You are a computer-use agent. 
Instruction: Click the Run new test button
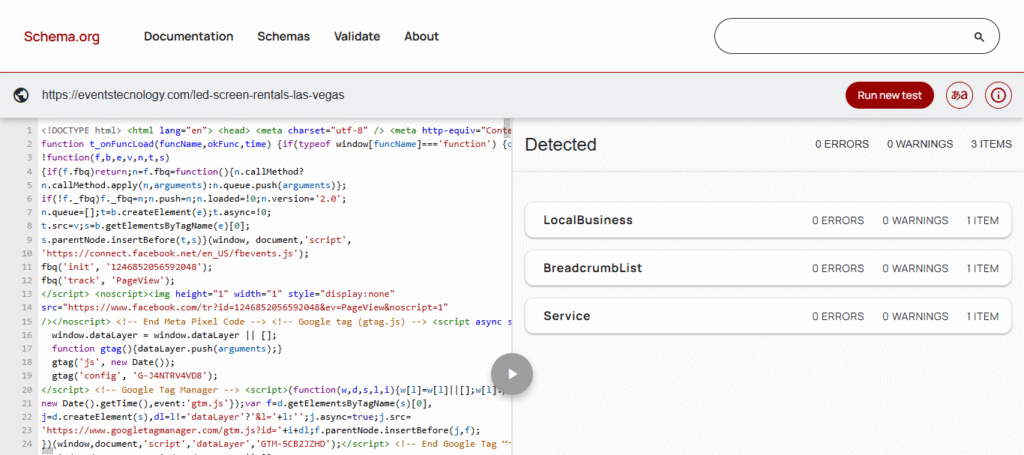(889, 95)
